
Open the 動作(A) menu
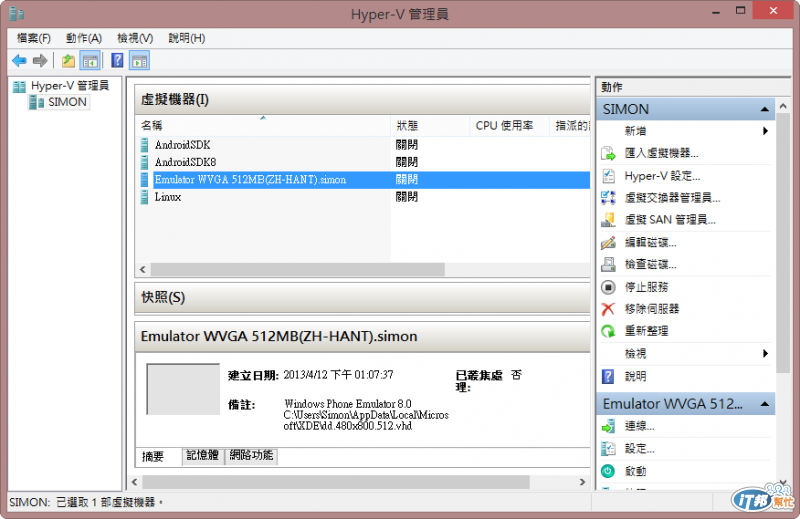point(84,38)
